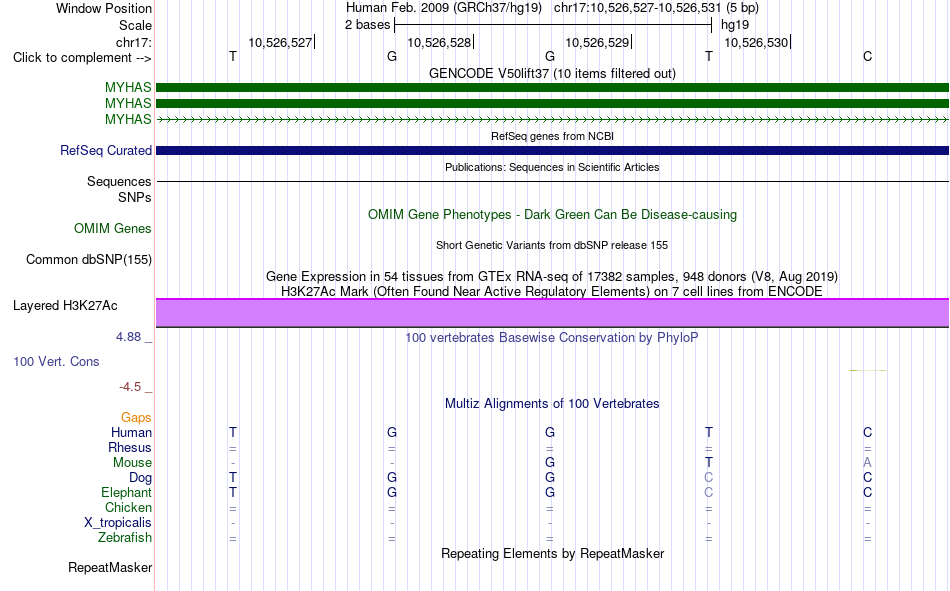Click 'Publications: Sequences in Scientific Articles' title
950x591 pixels.
[552, 167]
